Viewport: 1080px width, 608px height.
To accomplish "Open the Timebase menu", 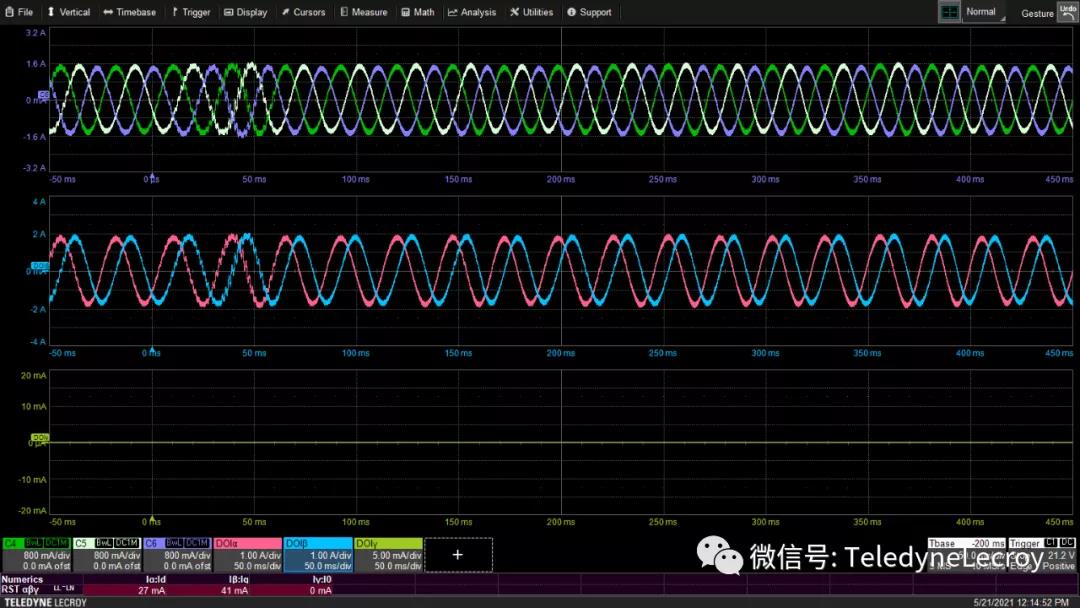I will tap(130, 12).
